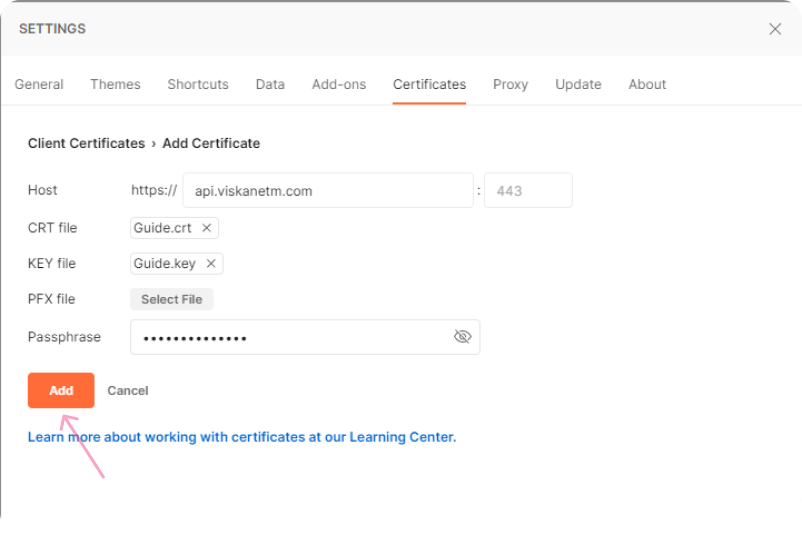Remove the Guide.crt file with its X icon
Viewport: 802px width, 533px height.
tap(207, 228)
